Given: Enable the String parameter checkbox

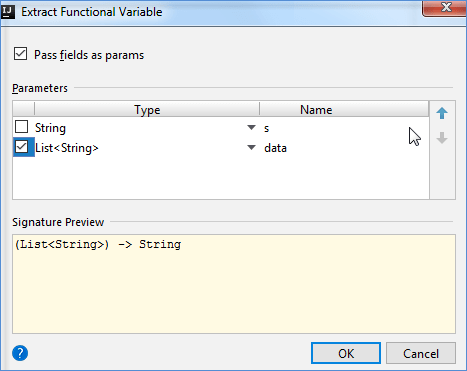Looking at the screenshot, I should click(x=21, y=127).
